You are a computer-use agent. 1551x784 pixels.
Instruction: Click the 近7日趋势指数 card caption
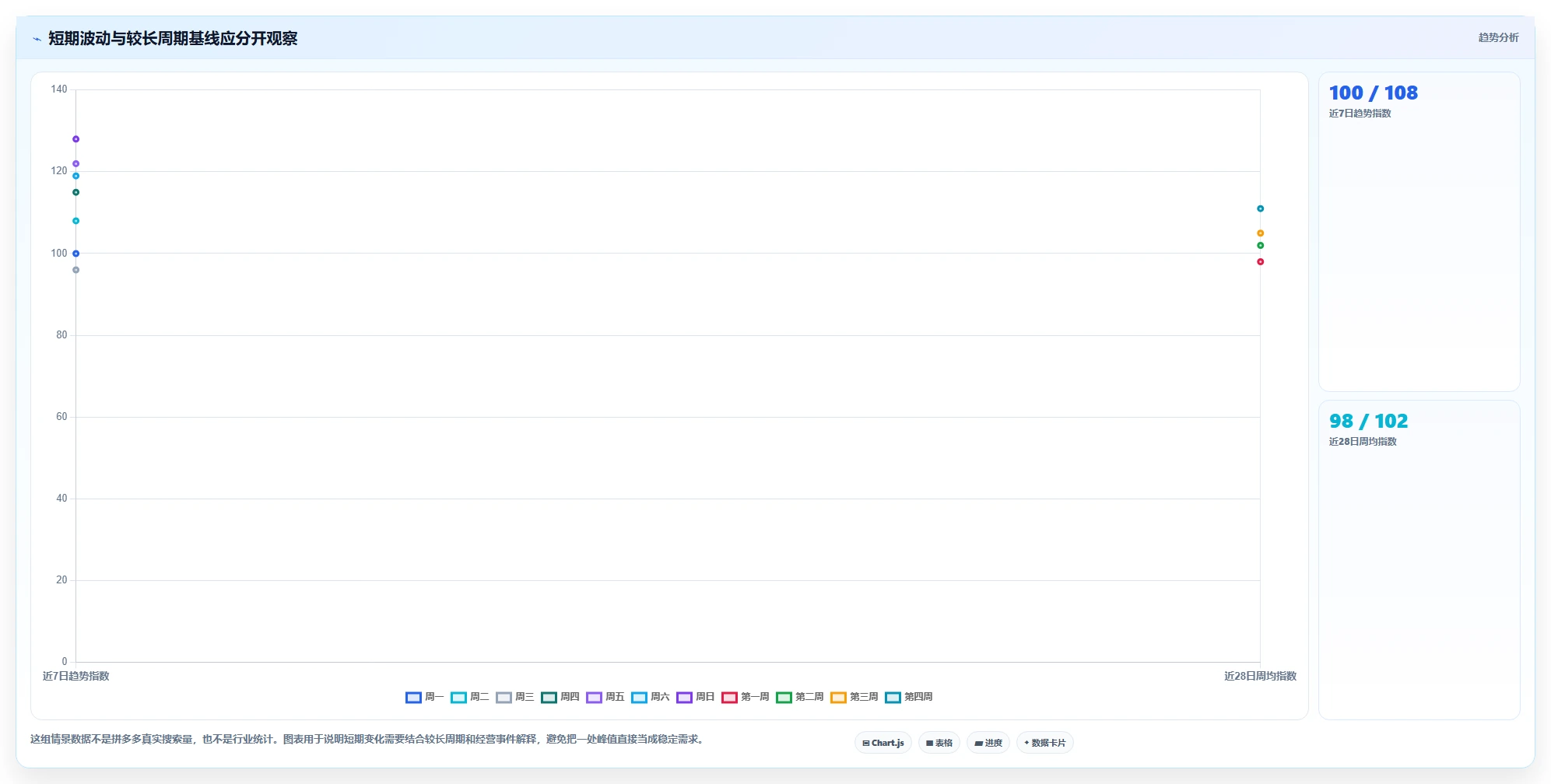[x=1360, y=114]
